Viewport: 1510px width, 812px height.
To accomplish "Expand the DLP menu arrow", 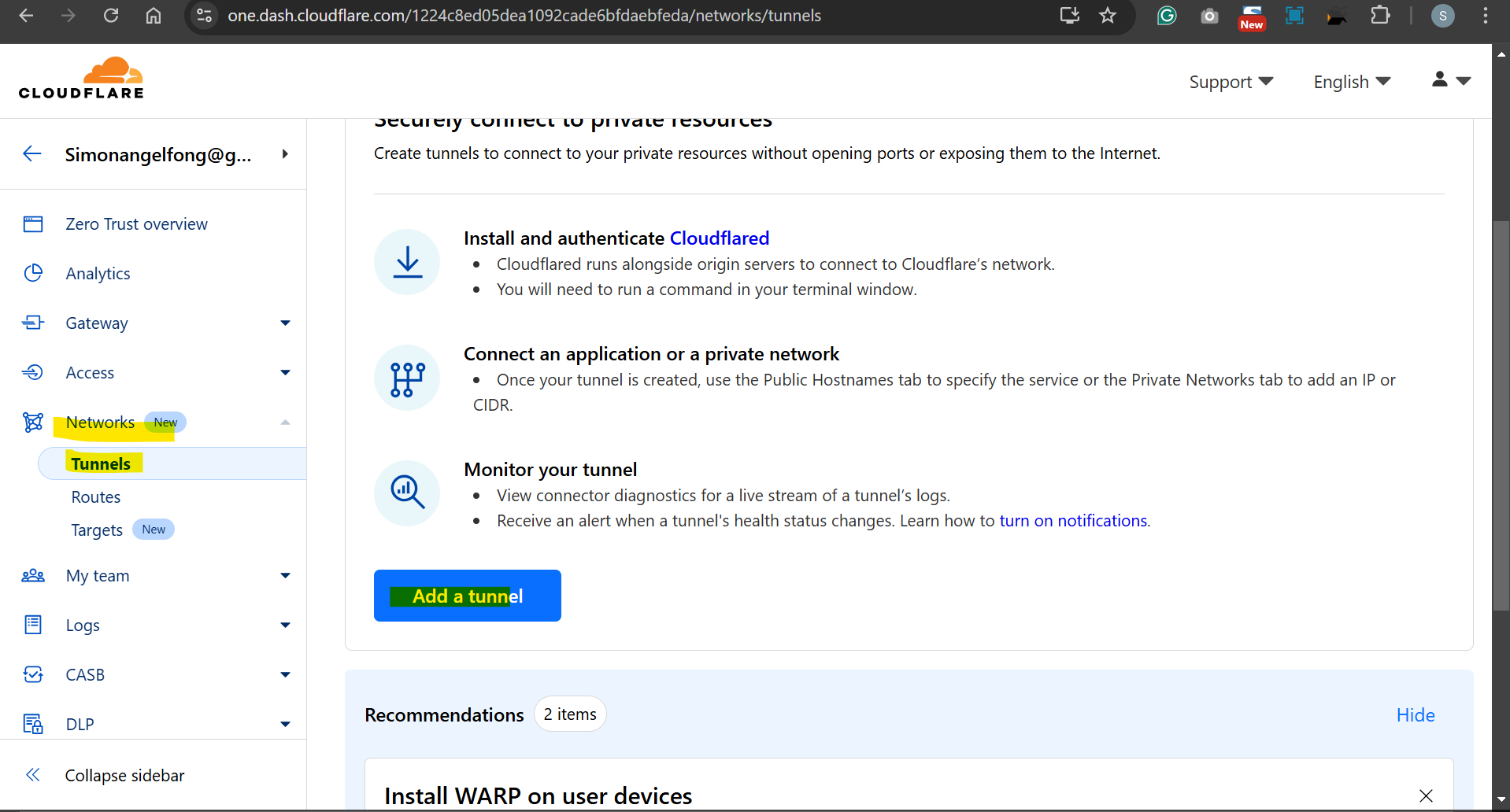I will pos(285,725).
